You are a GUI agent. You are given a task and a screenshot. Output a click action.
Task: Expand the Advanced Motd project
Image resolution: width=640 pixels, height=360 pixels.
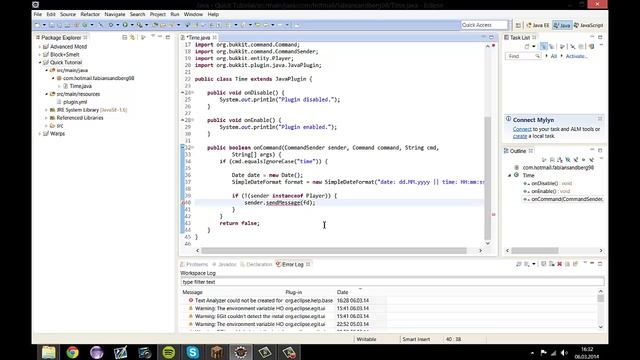pyautogui.click(x=40, y=47)
